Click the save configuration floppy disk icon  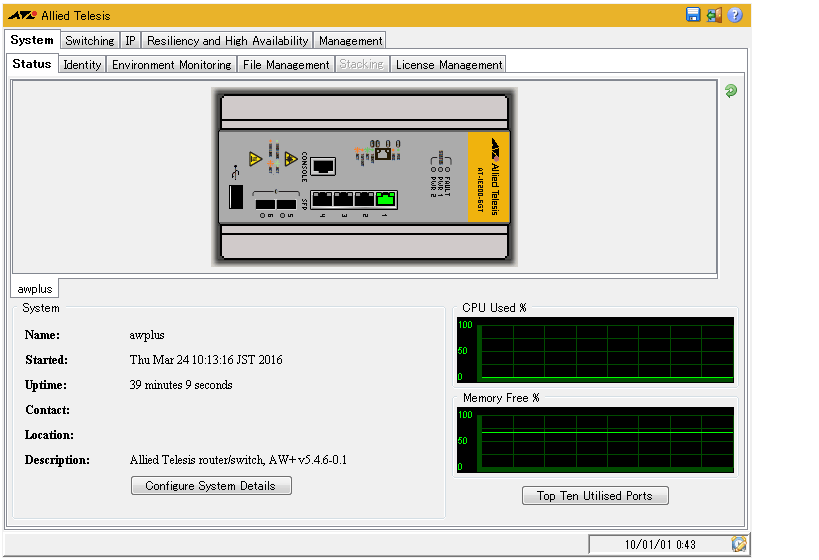tap(693, 15)
